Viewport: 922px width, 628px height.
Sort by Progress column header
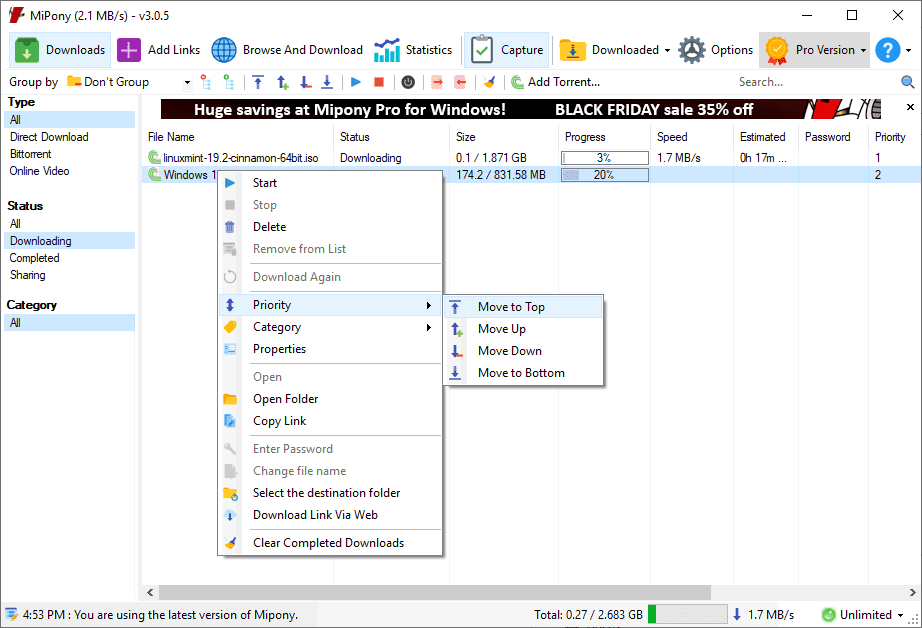point(604,137)
